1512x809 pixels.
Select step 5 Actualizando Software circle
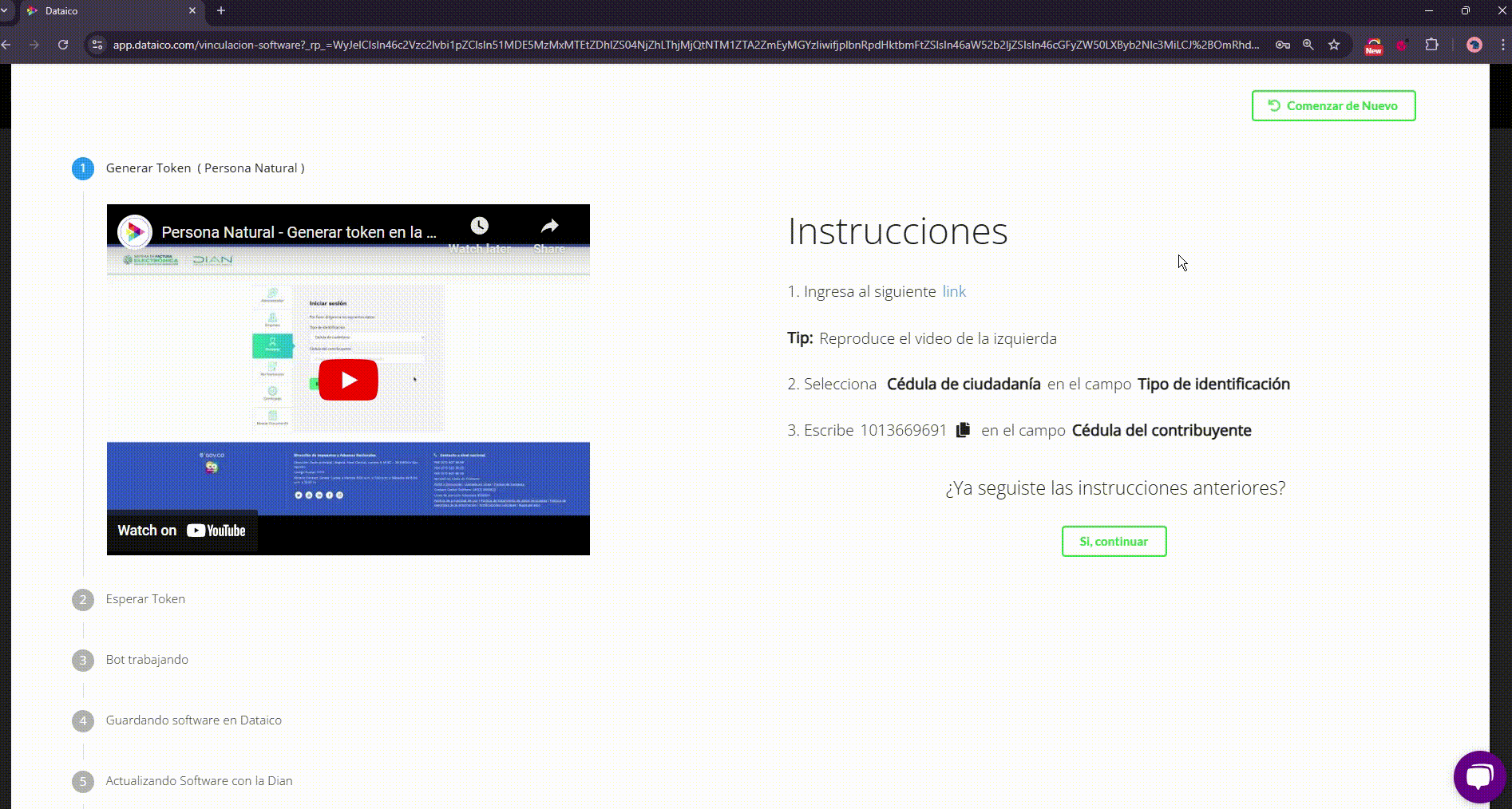click(x=83, y=781)
